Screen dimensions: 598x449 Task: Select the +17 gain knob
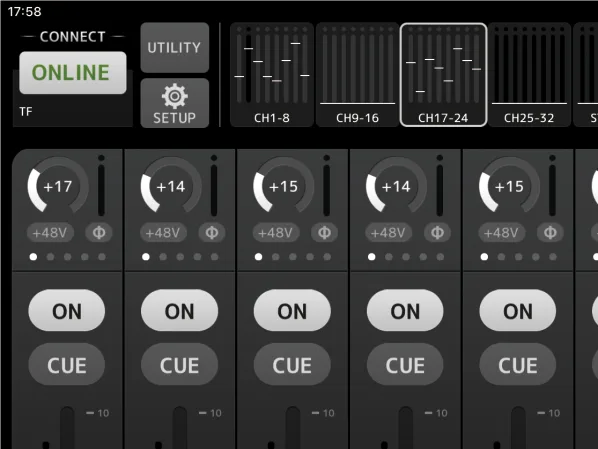(x=58, y=186)
